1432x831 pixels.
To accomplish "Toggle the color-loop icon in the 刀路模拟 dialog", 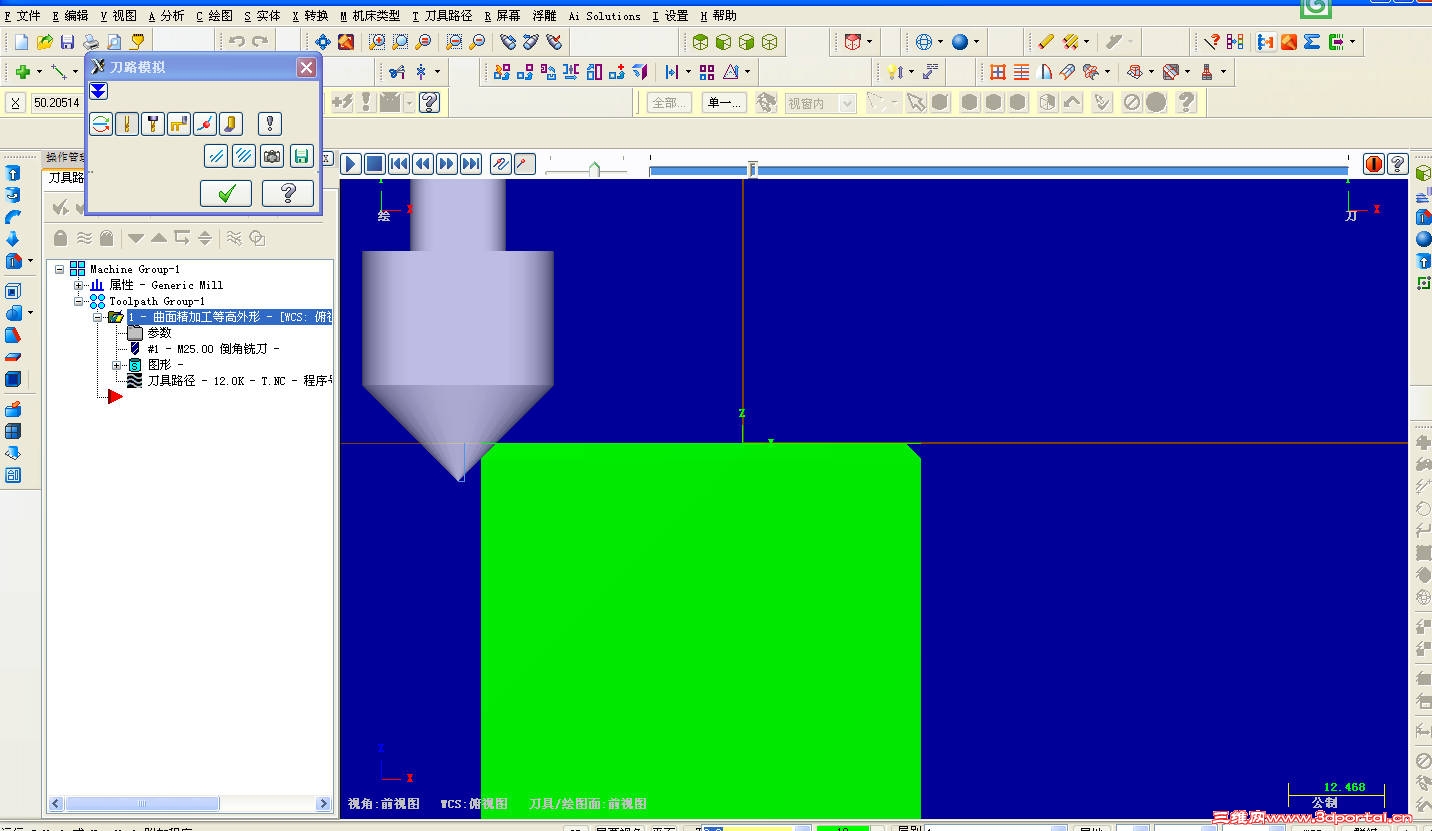I will pyautogui.click(x=101, y=124).
